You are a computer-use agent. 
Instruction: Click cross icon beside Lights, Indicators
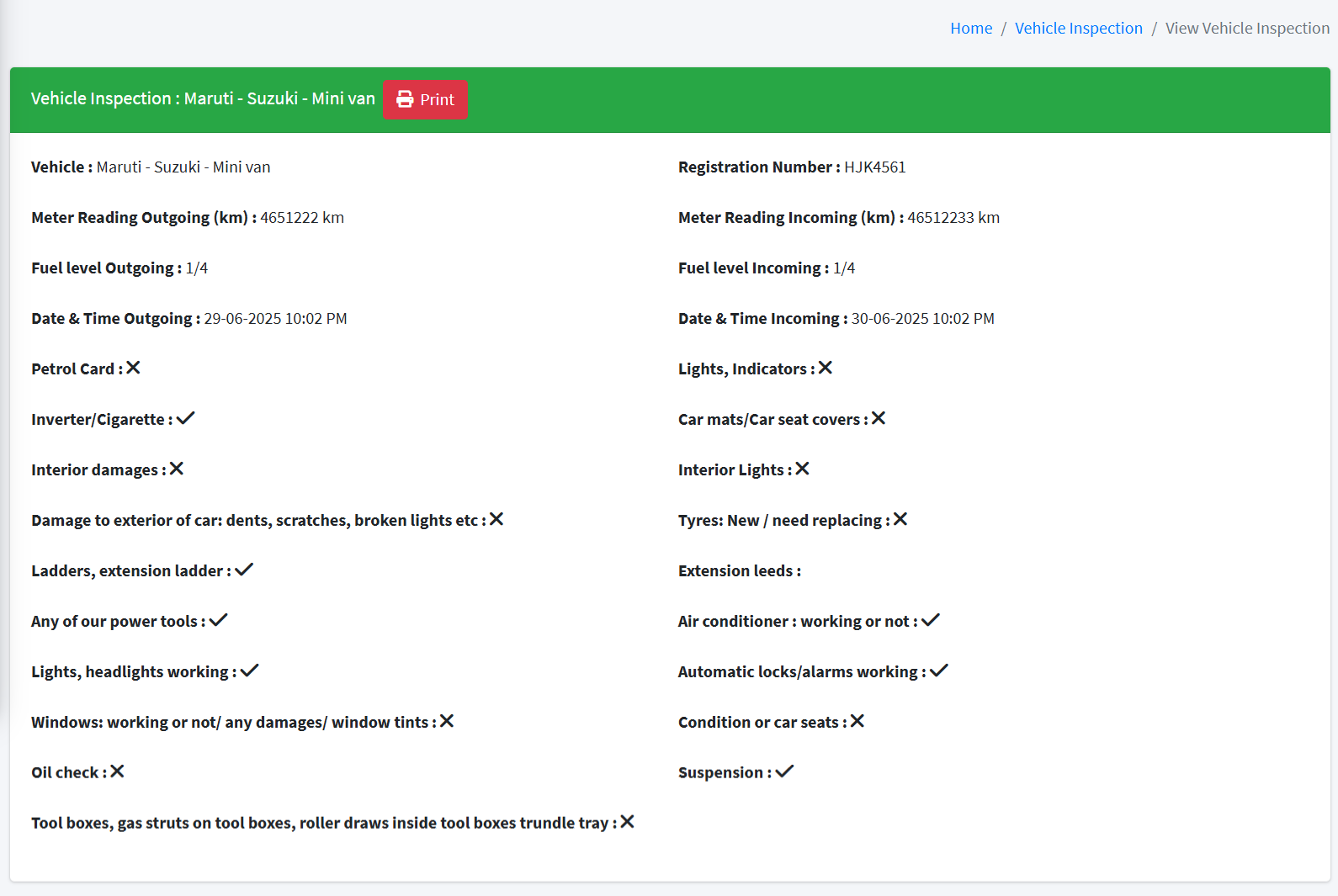(x=826, y=368)
